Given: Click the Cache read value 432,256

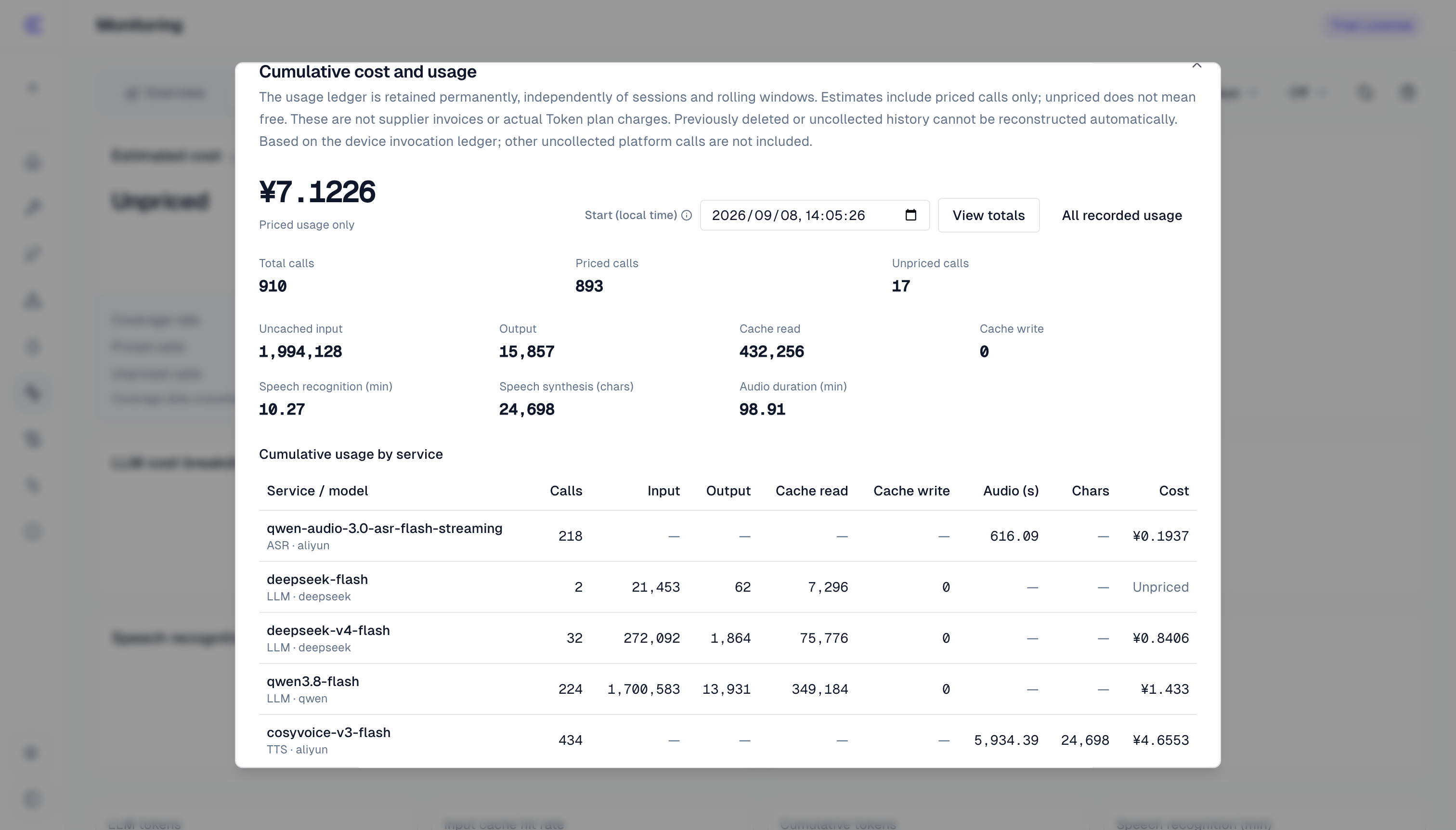Looking at the screenshot, I should (x=771, y=352).
